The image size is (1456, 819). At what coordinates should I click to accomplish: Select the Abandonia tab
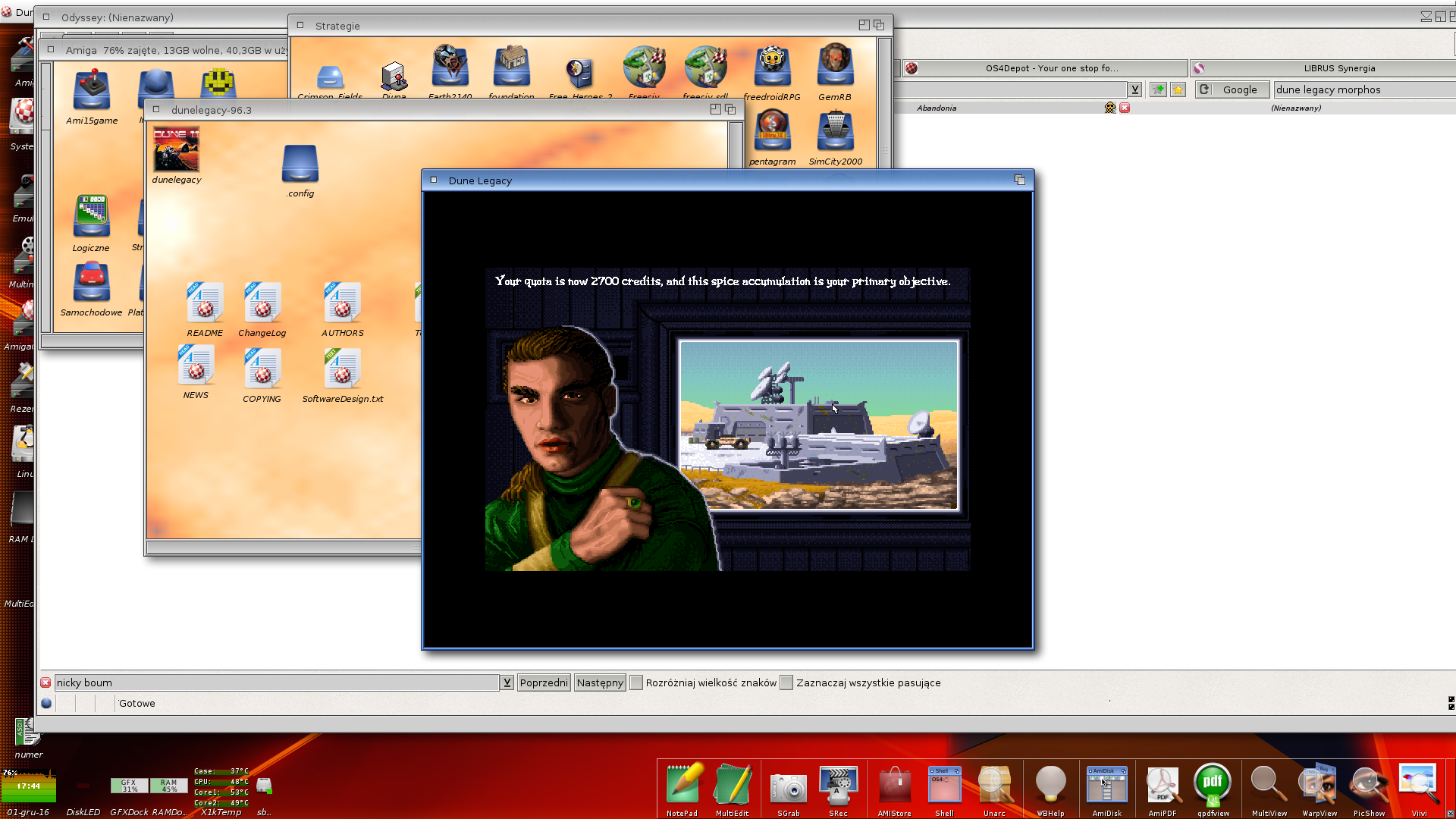click(937, 108)
